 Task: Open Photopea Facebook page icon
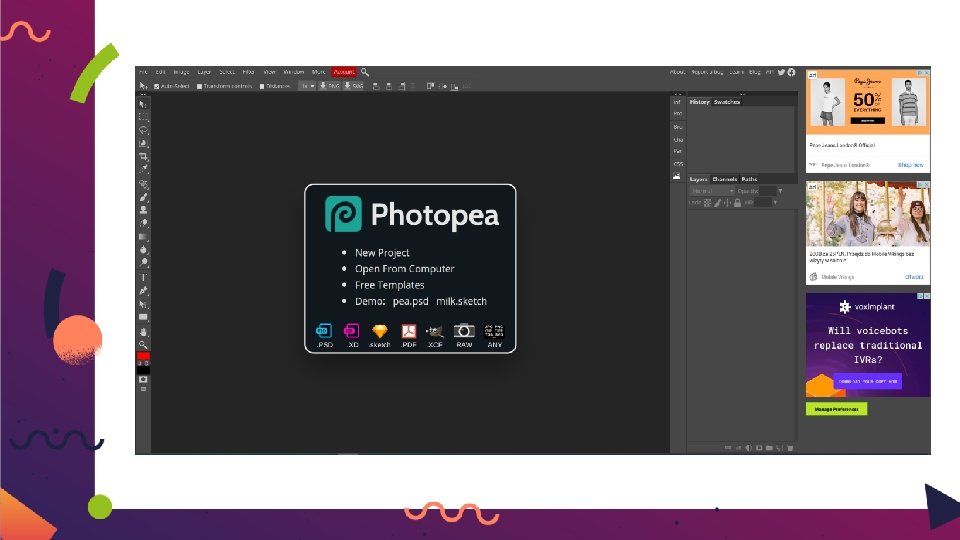coord(791,72)
